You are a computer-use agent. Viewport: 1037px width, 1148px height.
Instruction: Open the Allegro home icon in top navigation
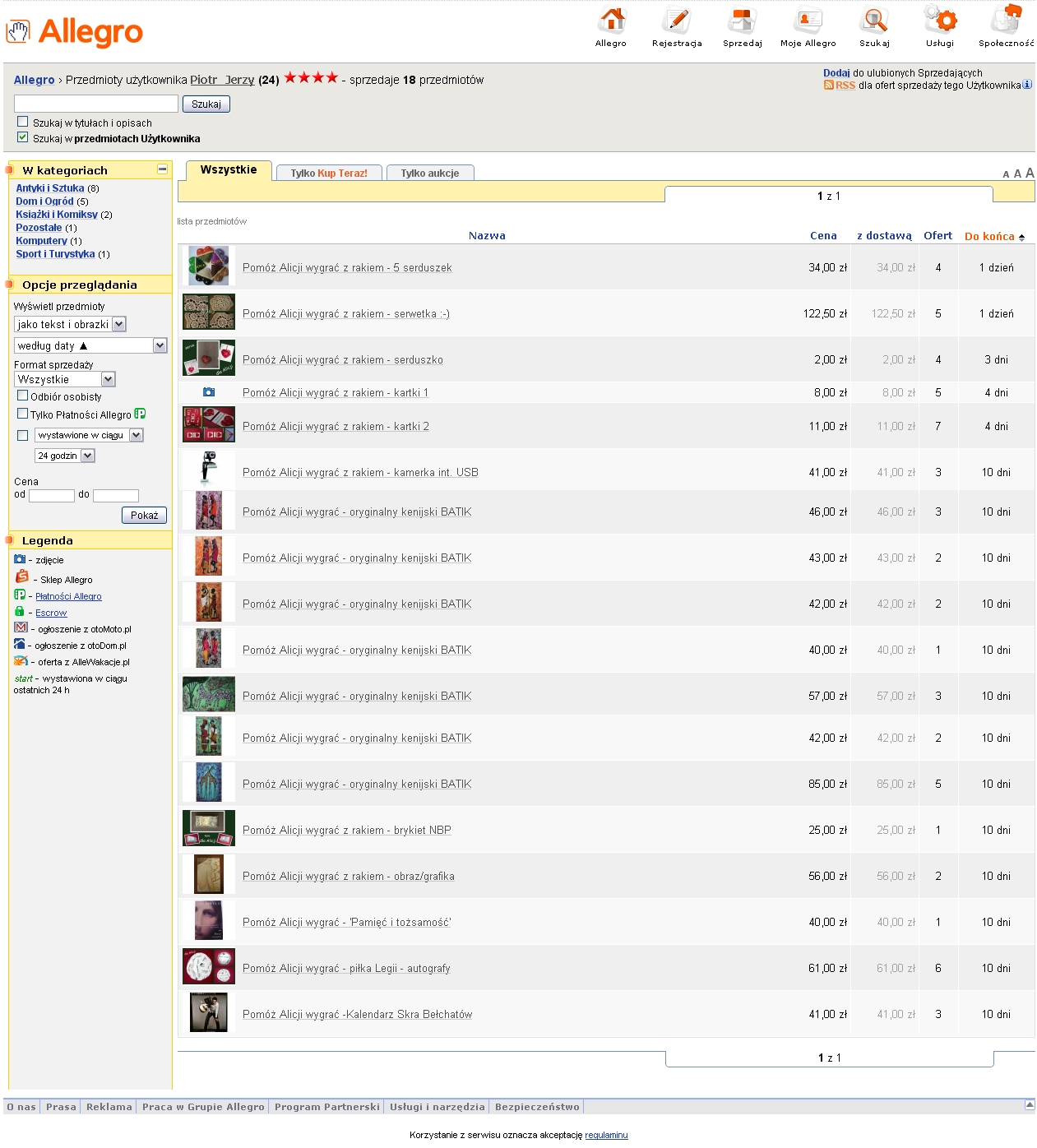pyautogui.click(x=611, y=20)
